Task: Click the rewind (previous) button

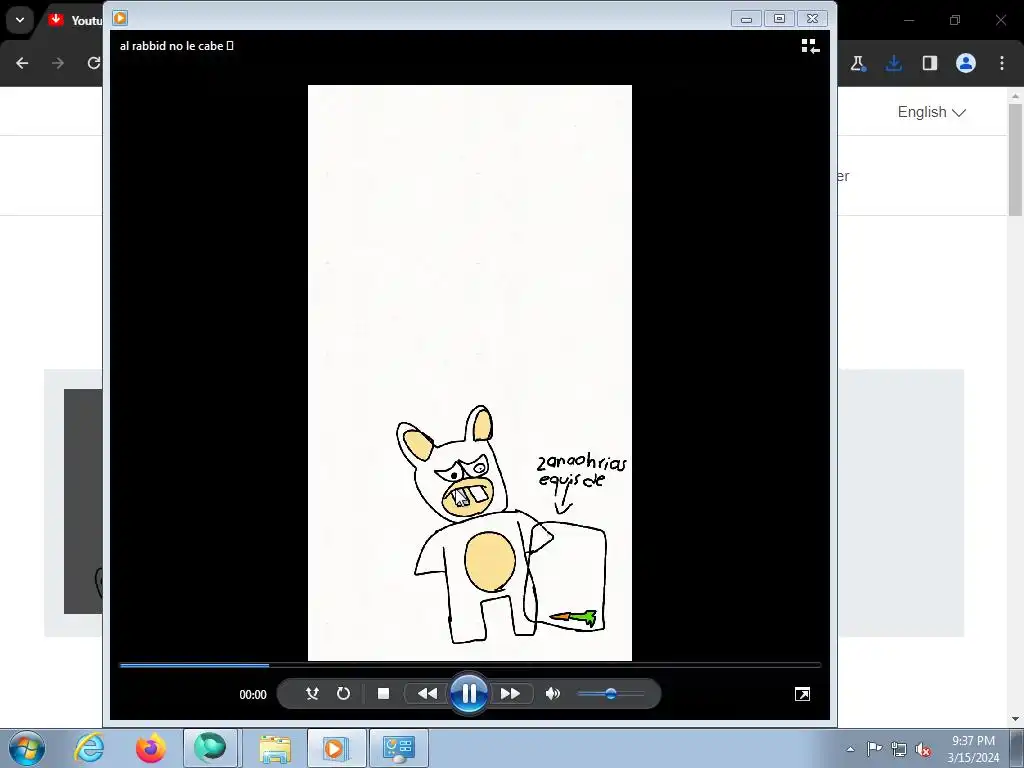Action: click(x=427, y=694)
